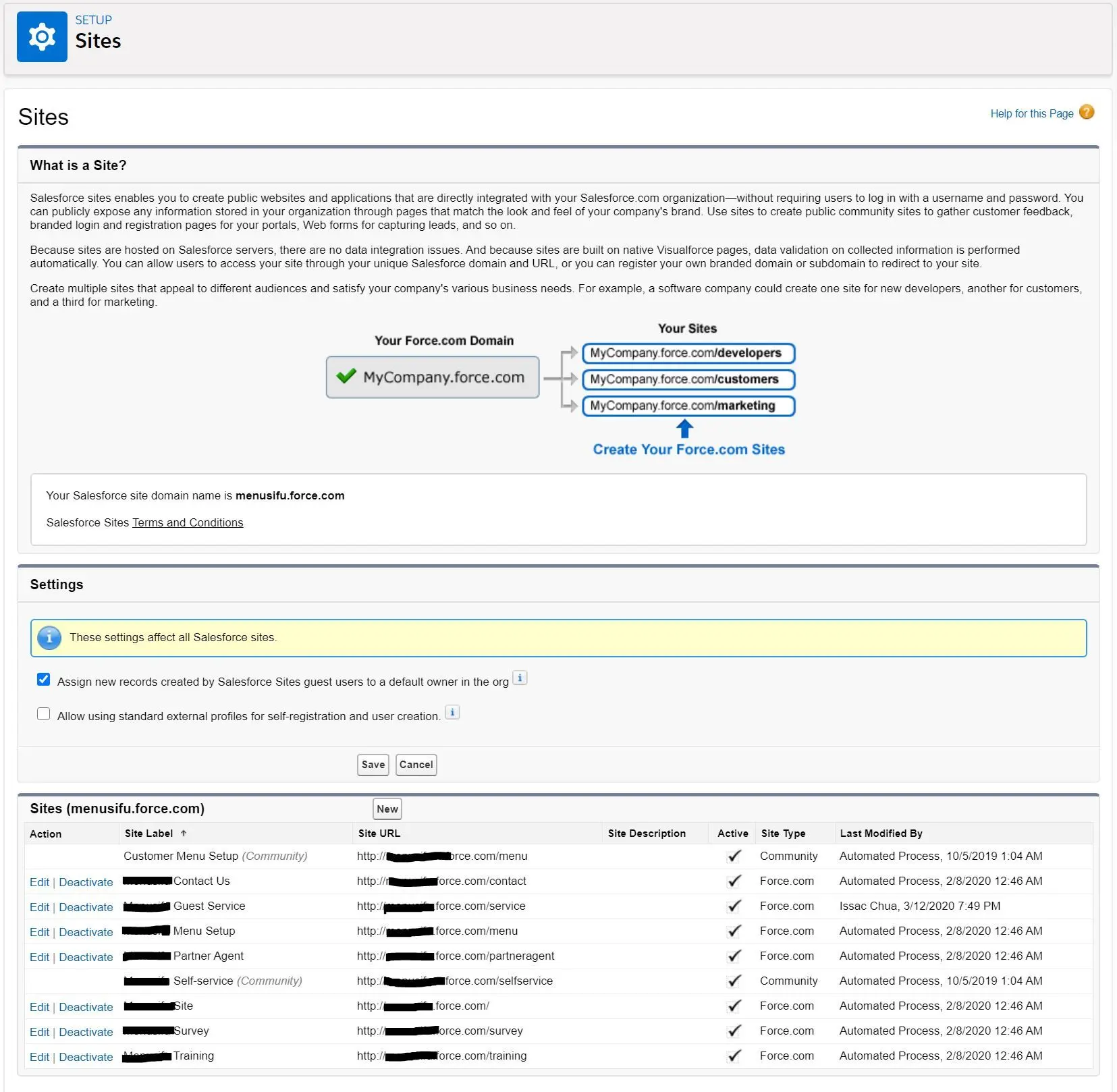Click active checkmark for Guest Service row
This screenshot has height=1092, width=1117.
point(734,906)
